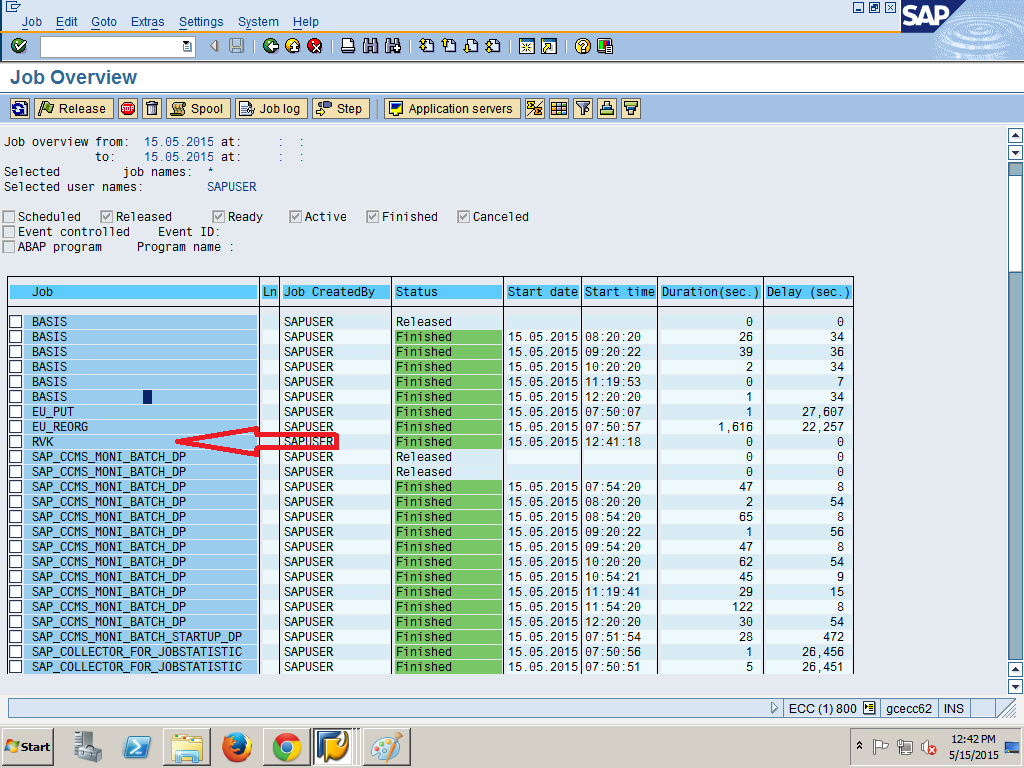The height and width of the screenshot is (768, 1024).
Task: Create a new session icon
Action: point(526,46)
